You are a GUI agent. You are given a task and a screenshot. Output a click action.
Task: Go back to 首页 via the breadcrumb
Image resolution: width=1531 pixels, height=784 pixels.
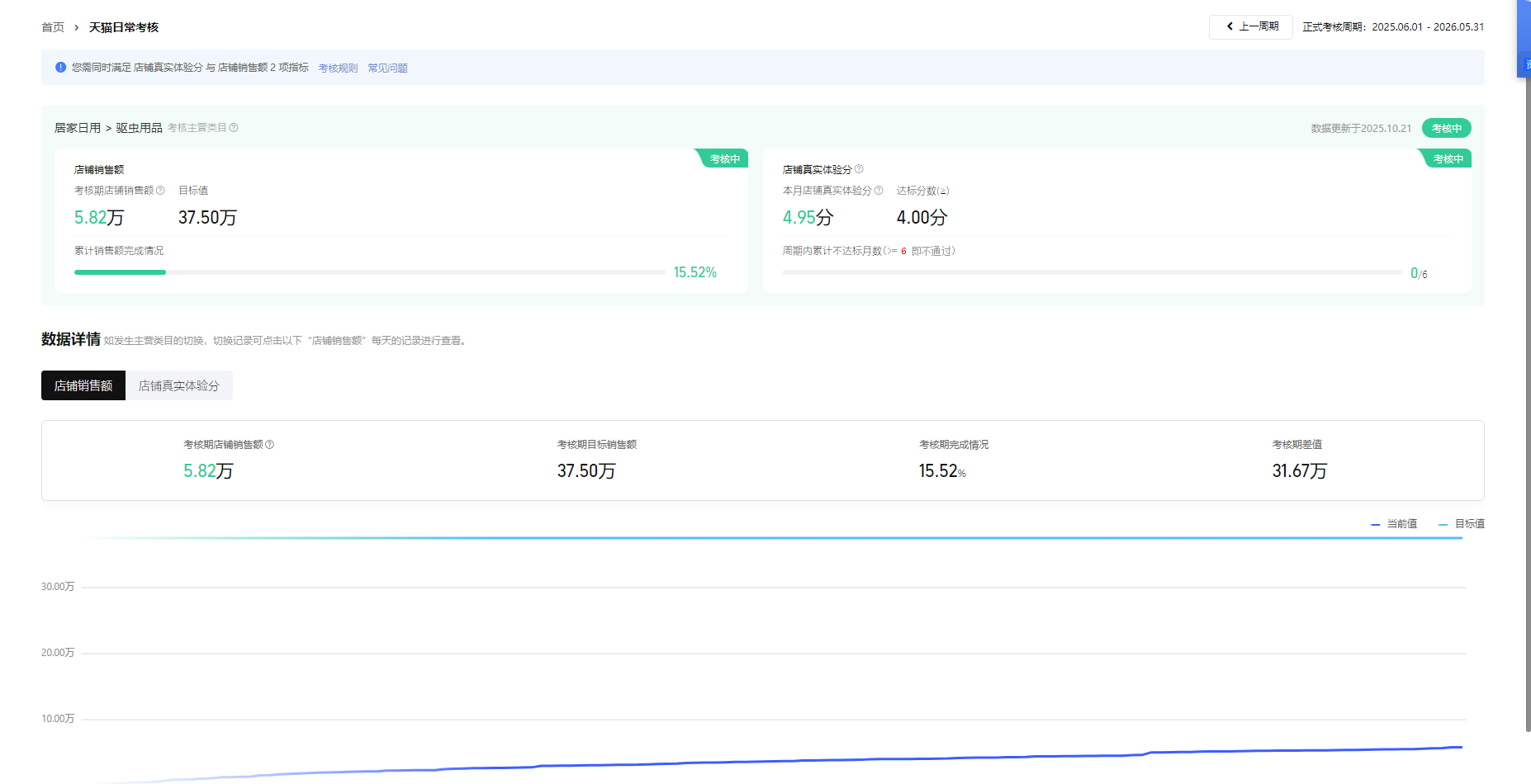coord(53,28)
